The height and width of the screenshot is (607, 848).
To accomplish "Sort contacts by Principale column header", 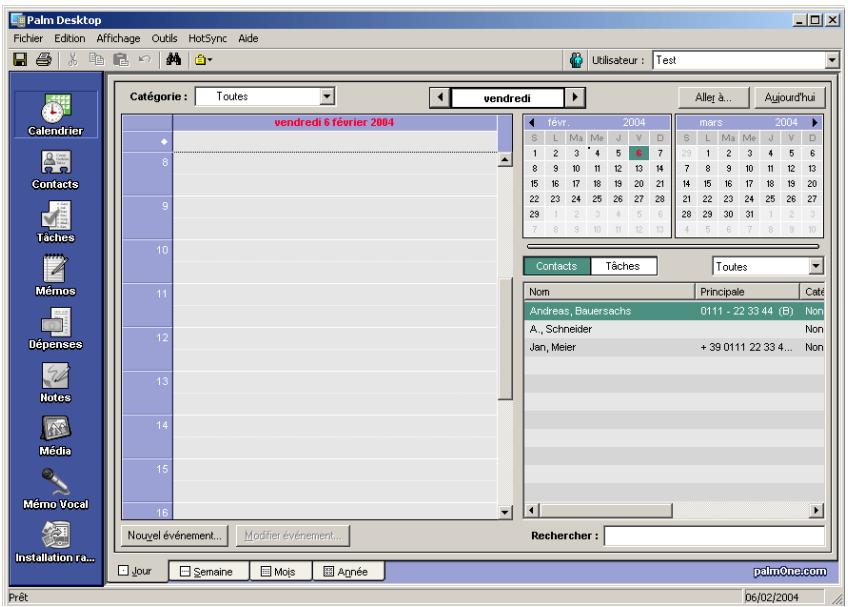I will (747, 292).
